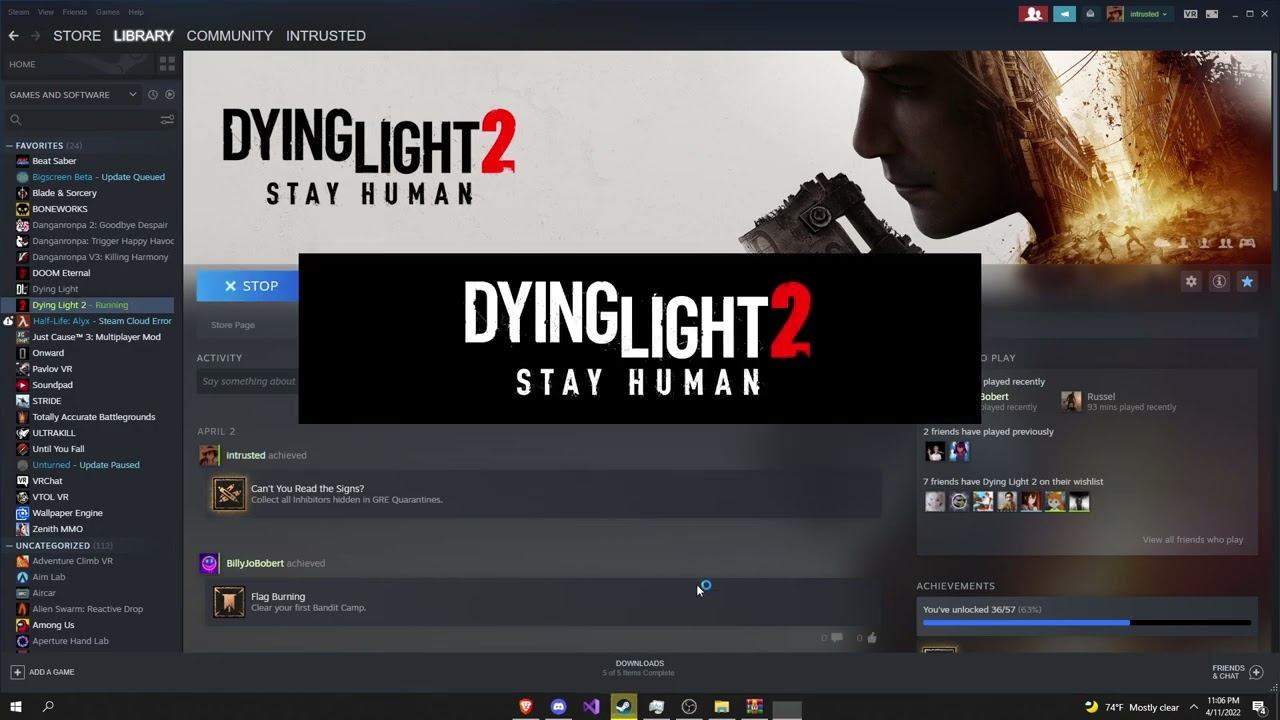Open Friends & Chat
Screen dimensions: 1280x720
point(1238,672)
